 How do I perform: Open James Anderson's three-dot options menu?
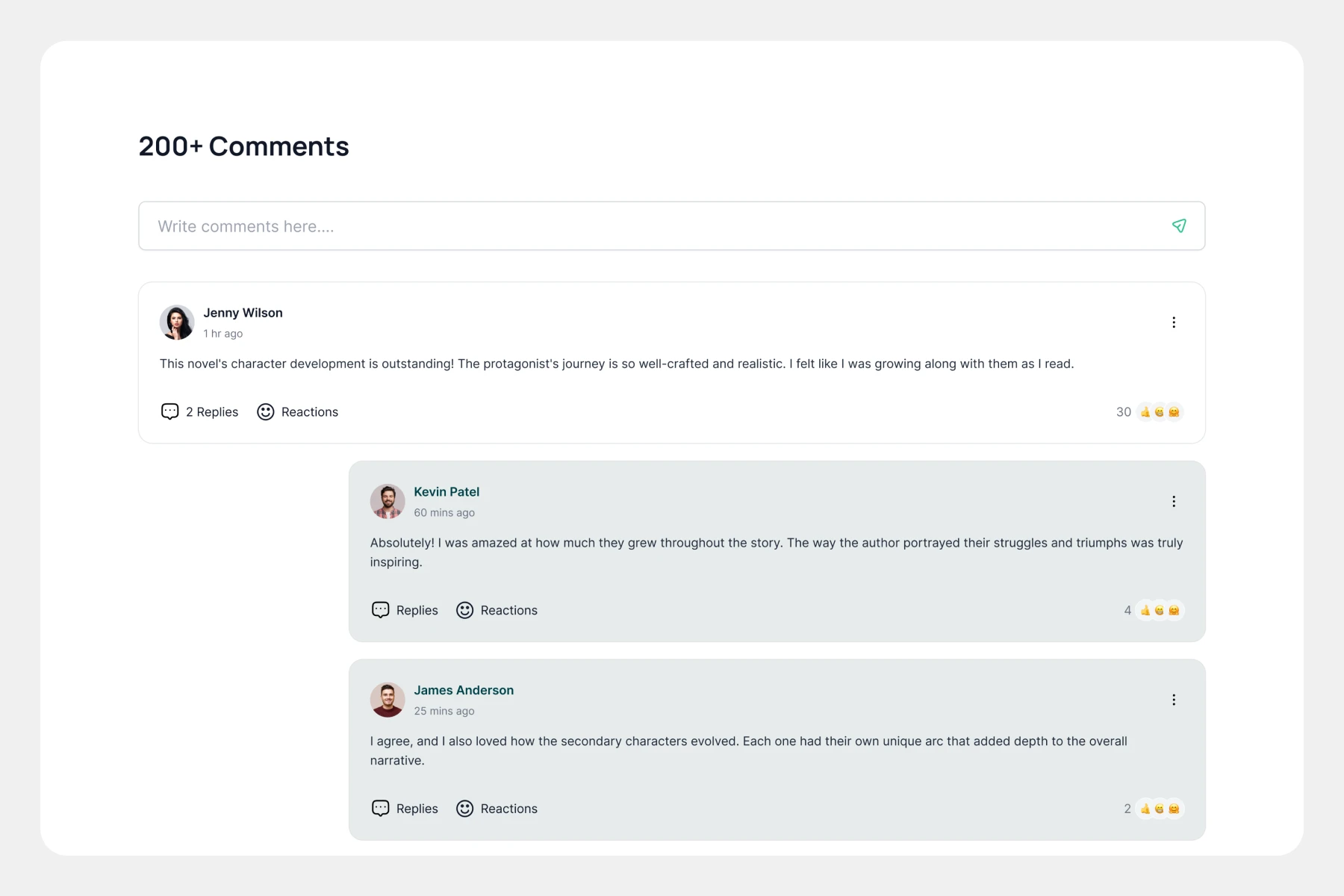1174,700
